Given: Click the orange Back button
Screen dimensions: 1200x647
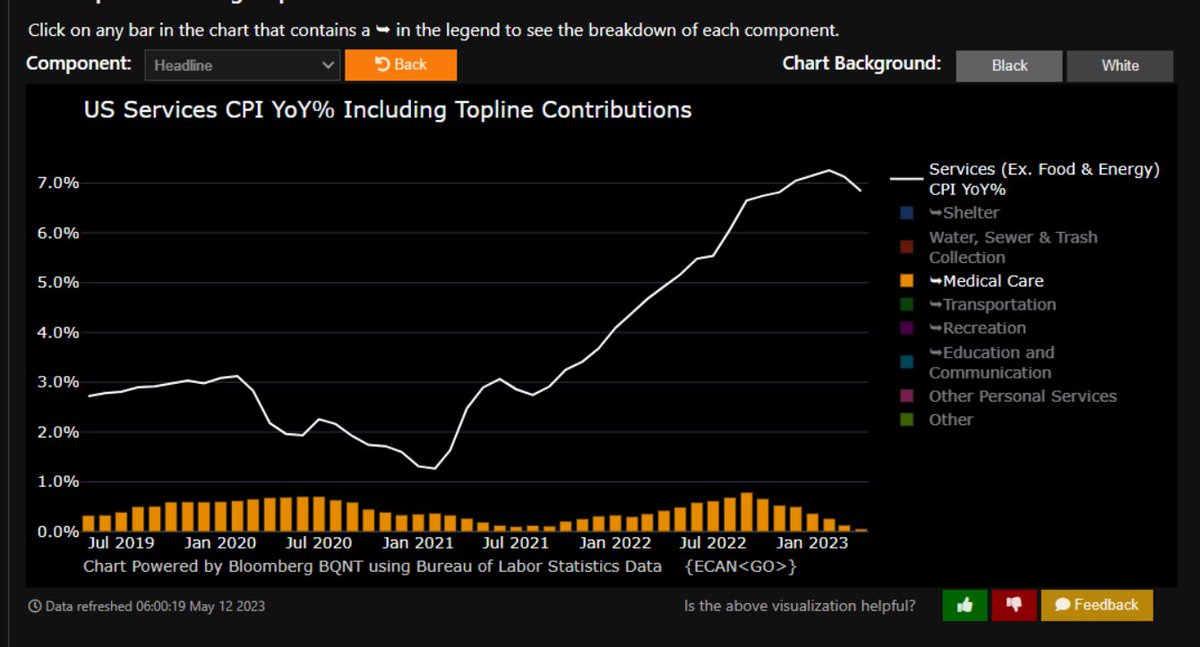Looking at the screenshot, I should pyautogui.click(x=400, y=64).
